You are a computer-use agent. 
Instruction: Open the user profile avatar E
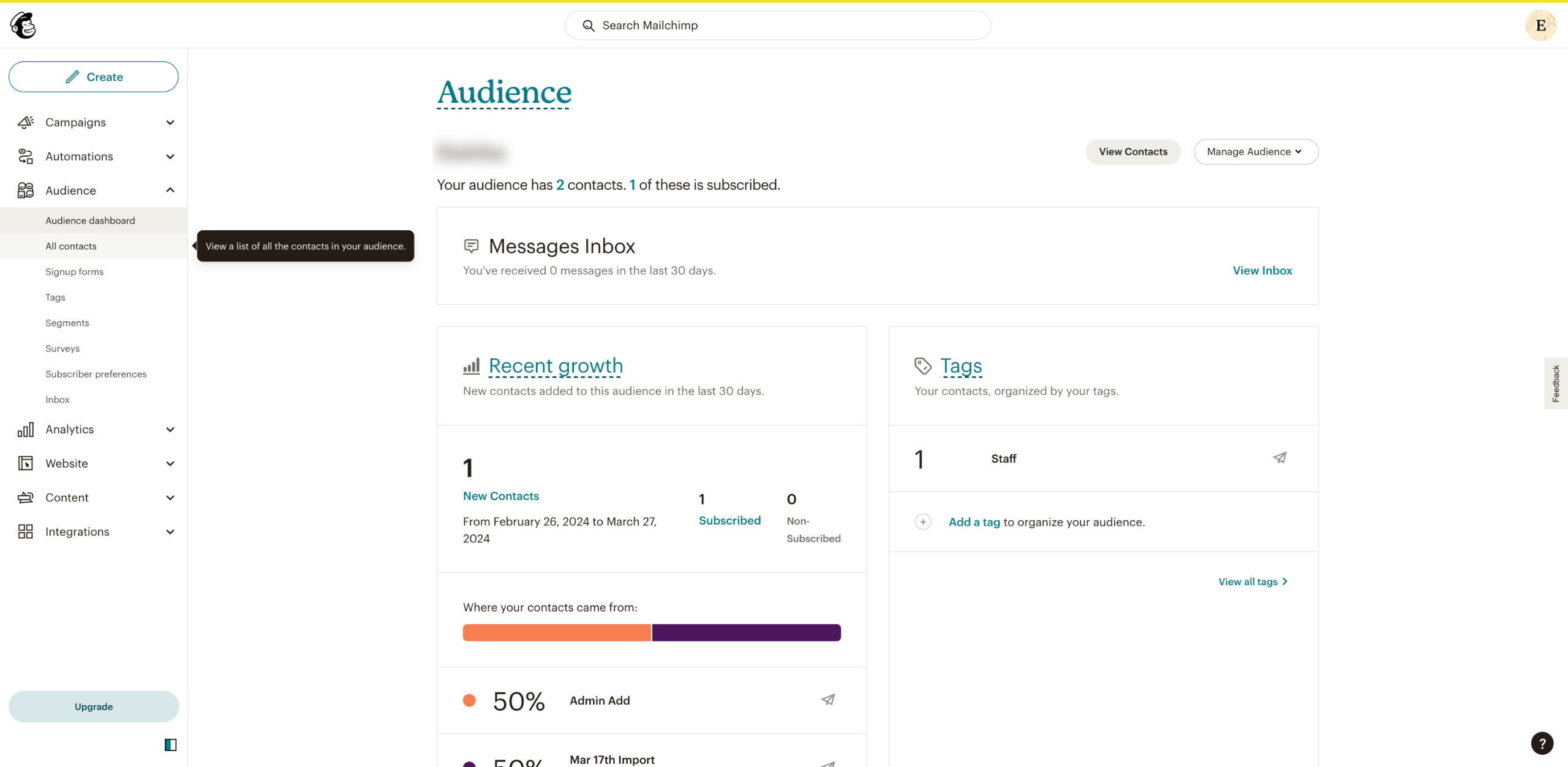(x=1540, y=25)
